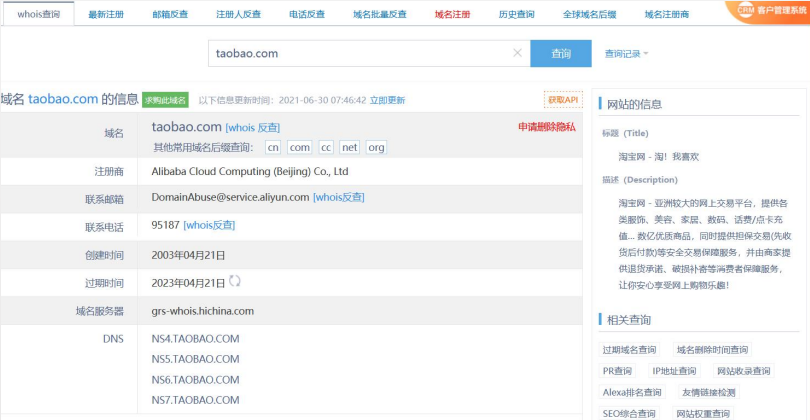Open the 域名注册 tab

coord(453,14)
